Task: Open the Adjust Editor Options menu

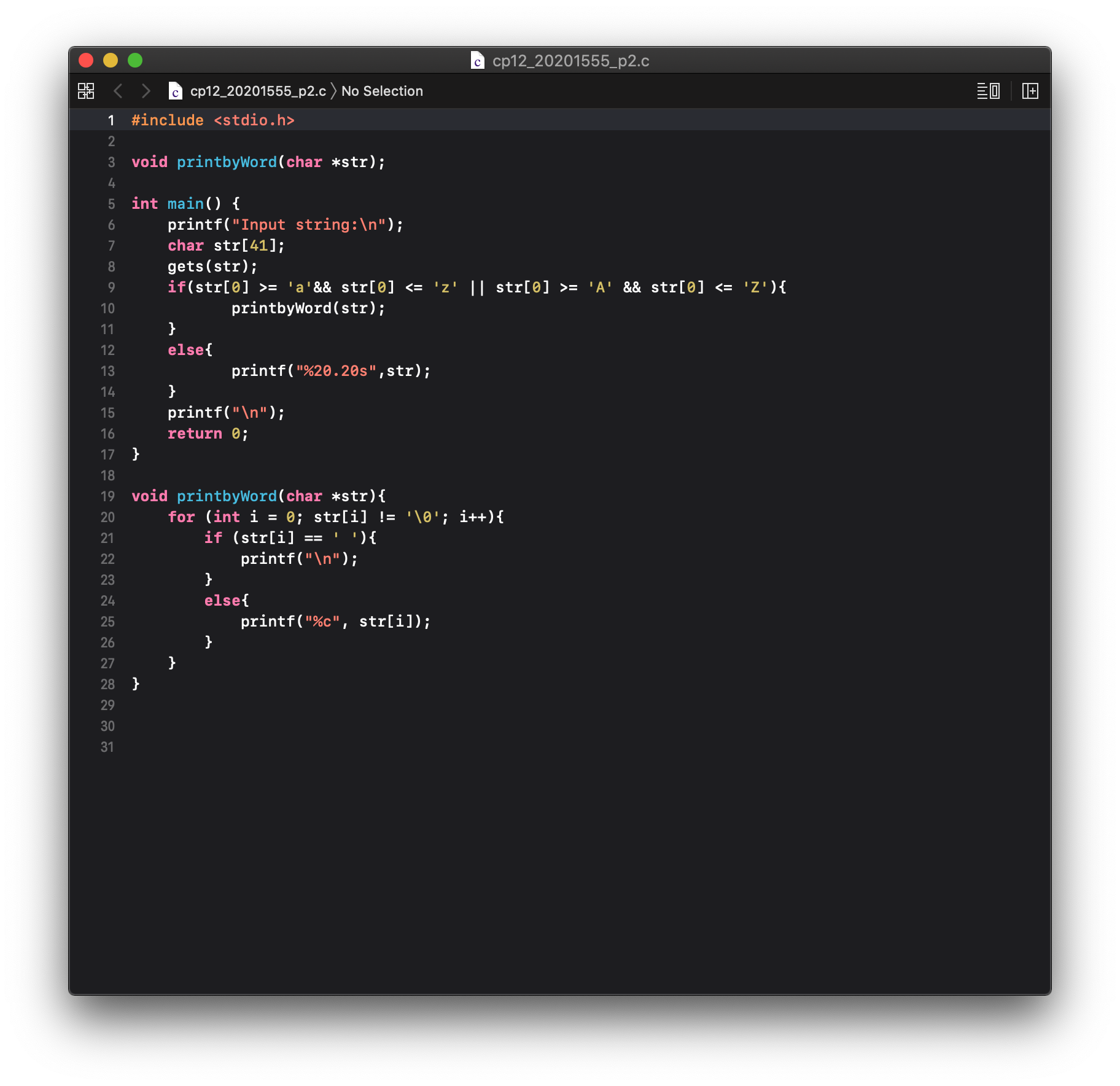Action: pos(988,91)
